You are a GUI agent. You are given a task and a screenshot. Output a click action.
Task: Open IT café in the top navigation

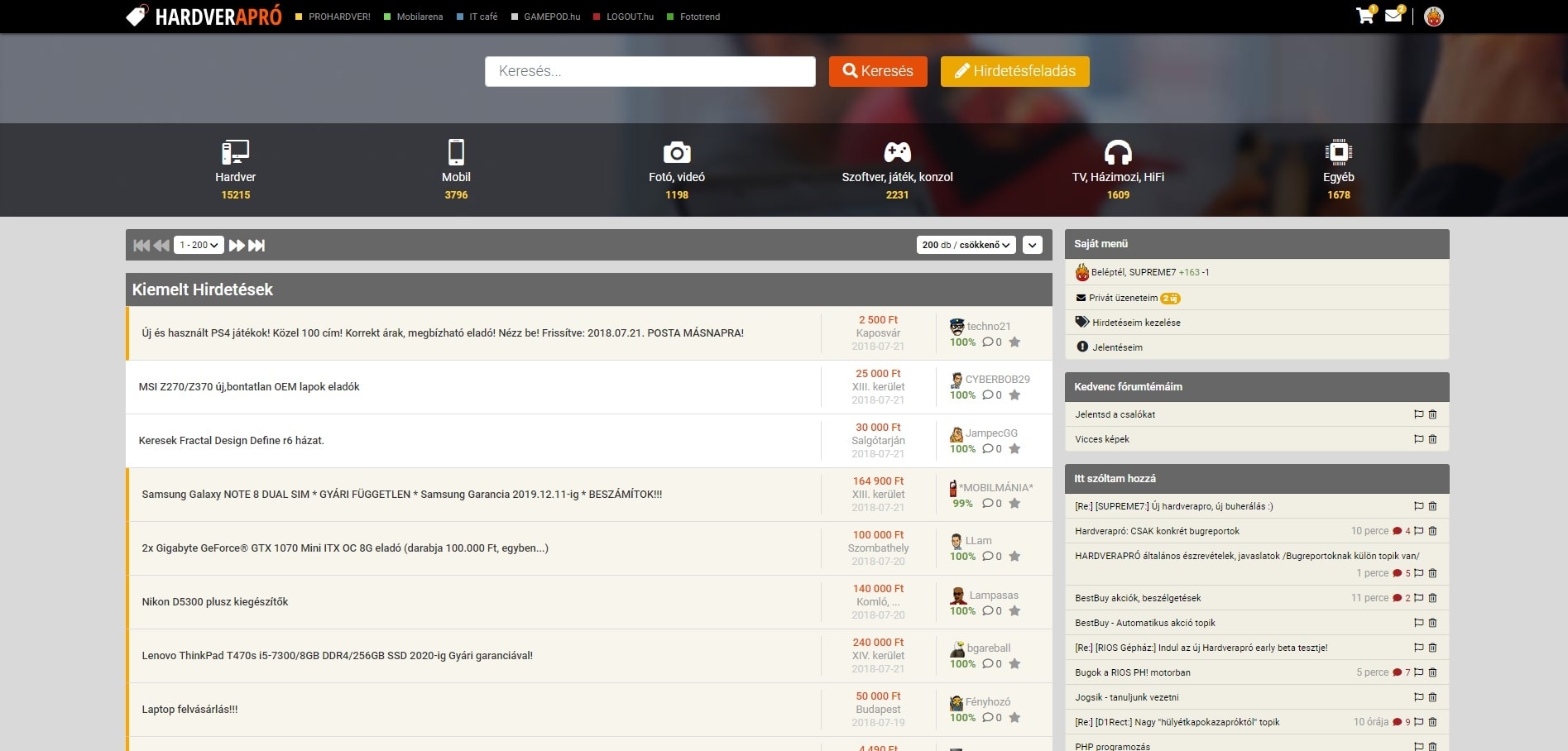coord(483,17)
